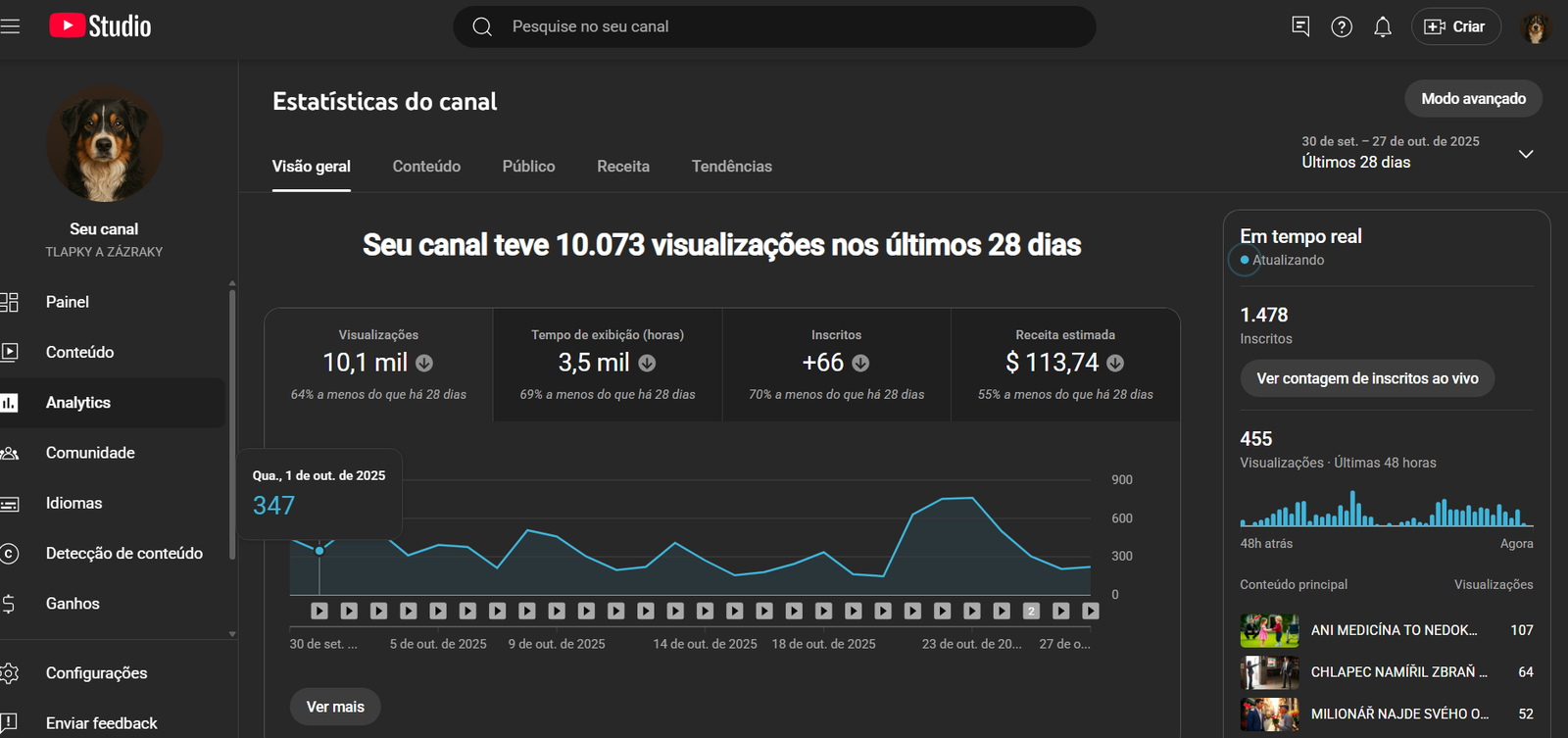Open the hamburger menu icon

(11, 26)
